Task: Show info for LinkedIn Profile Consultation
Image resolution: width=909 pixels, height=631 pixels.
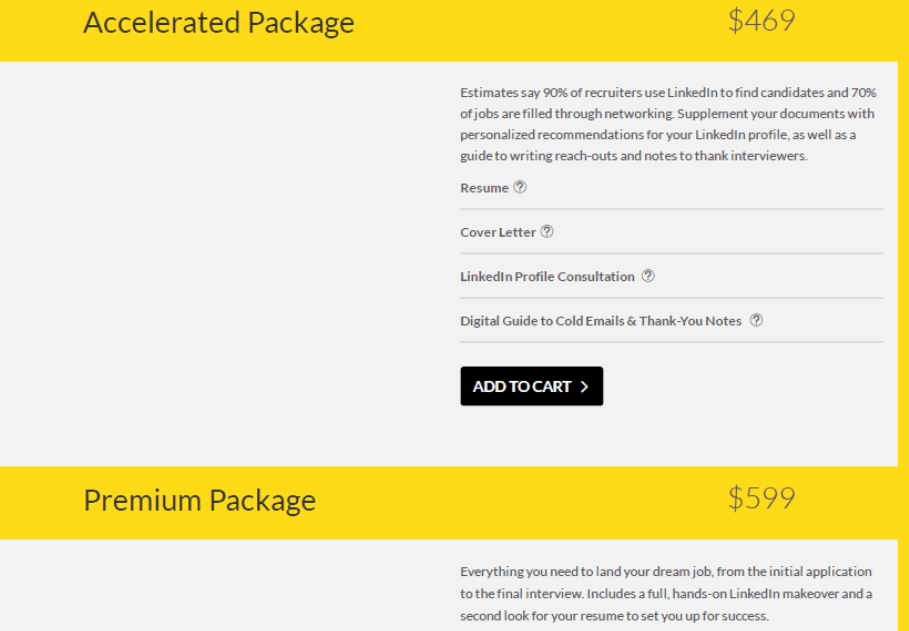Action: coord(648,276)
